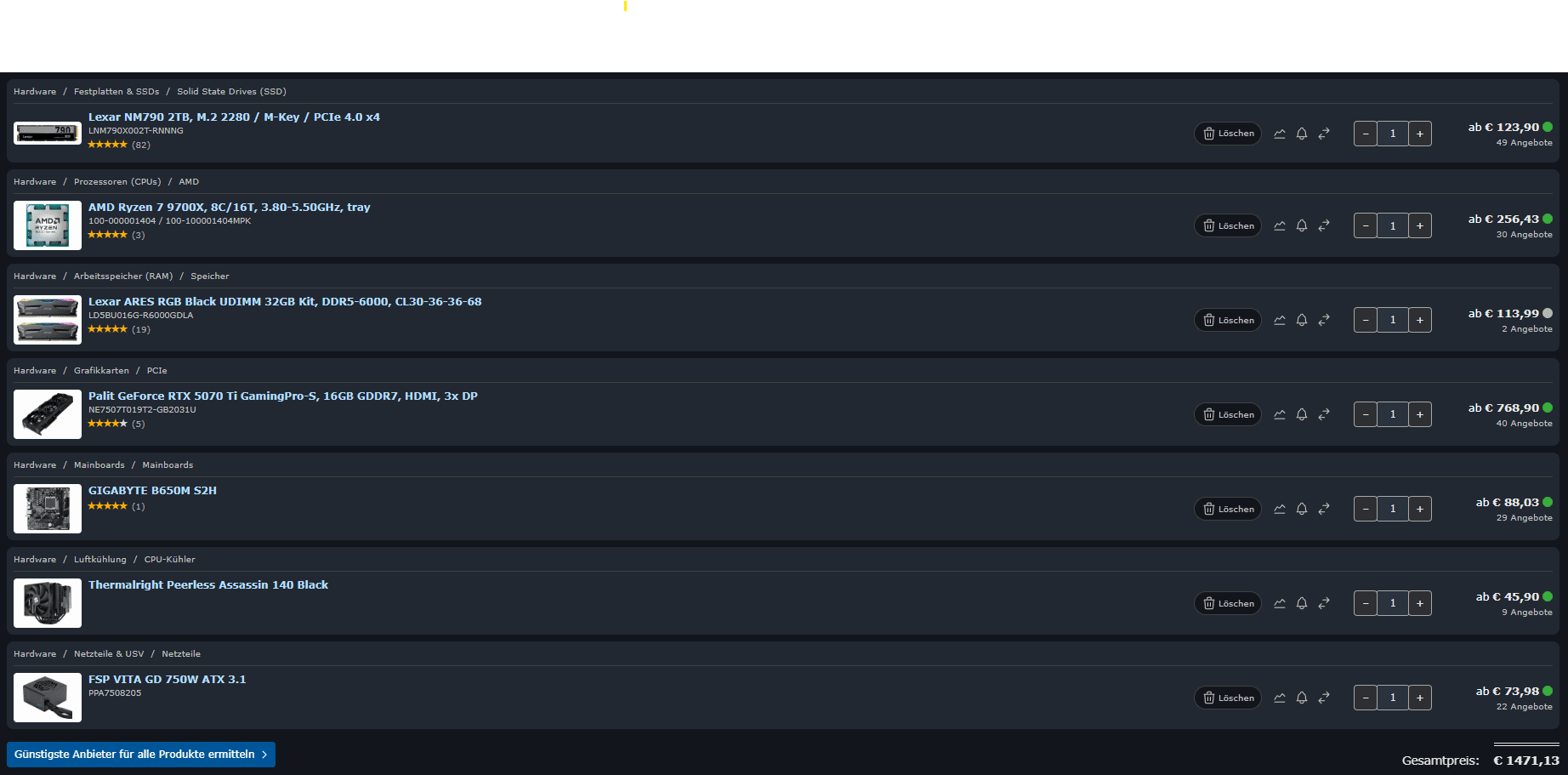The image size is (1568, 775).
Task: Click the Lexar NM790 SSD thumbnail image
Action: [48, 133]
